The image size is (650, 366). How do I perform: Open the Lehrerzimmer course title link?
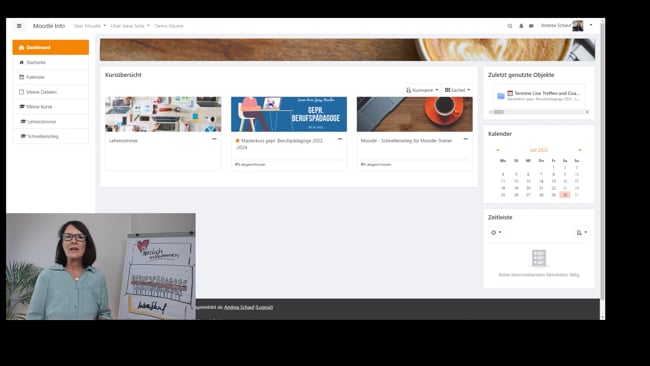point(124,141)
